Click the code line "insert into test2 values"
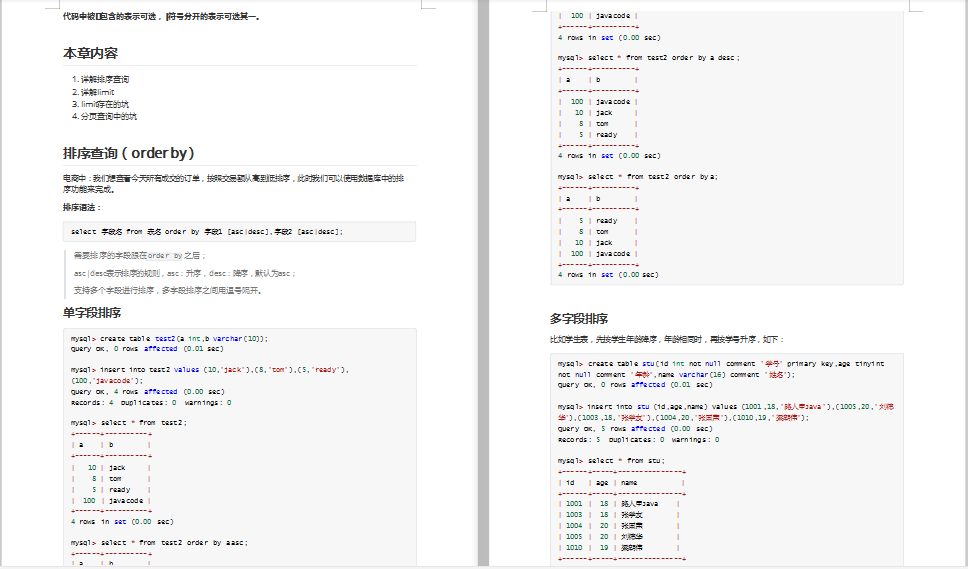 tap(210, 375)
